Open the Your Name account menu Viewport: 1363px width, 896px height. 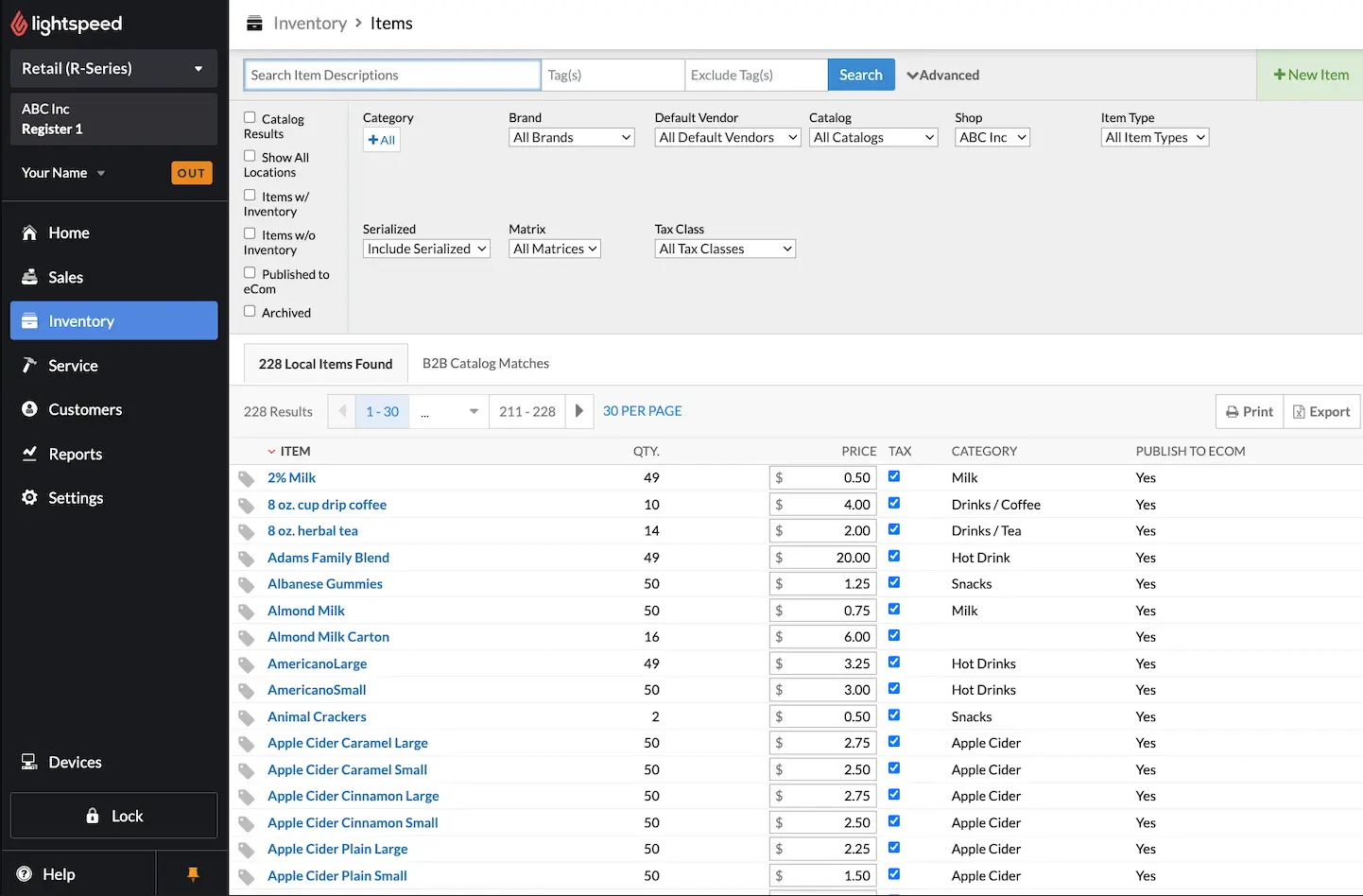point(61,172)
